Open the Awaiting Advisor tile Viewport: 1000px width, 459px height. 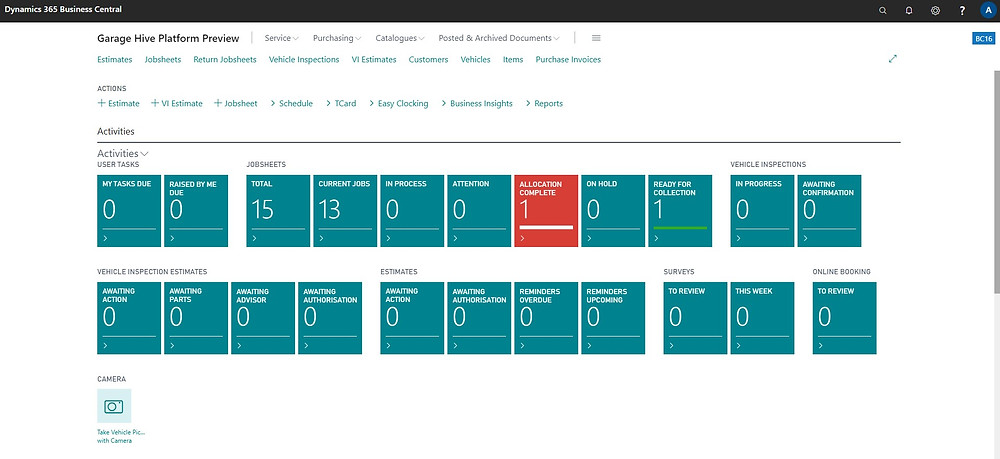(x=263, y=317)
